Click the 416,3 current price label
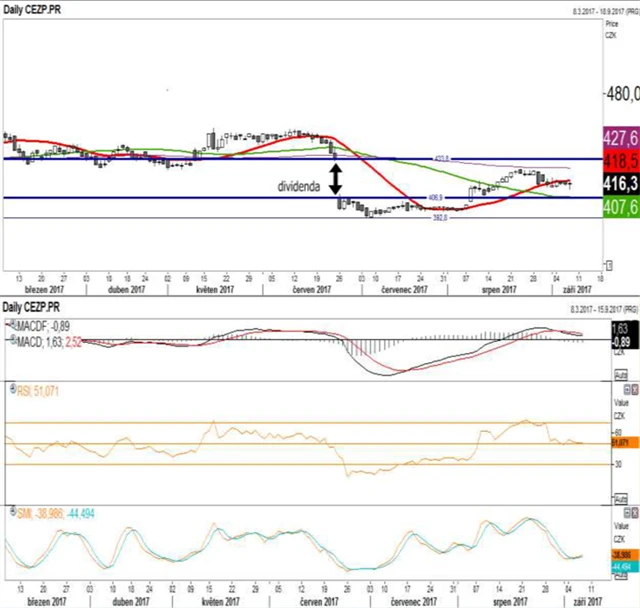 coord(620,184)
